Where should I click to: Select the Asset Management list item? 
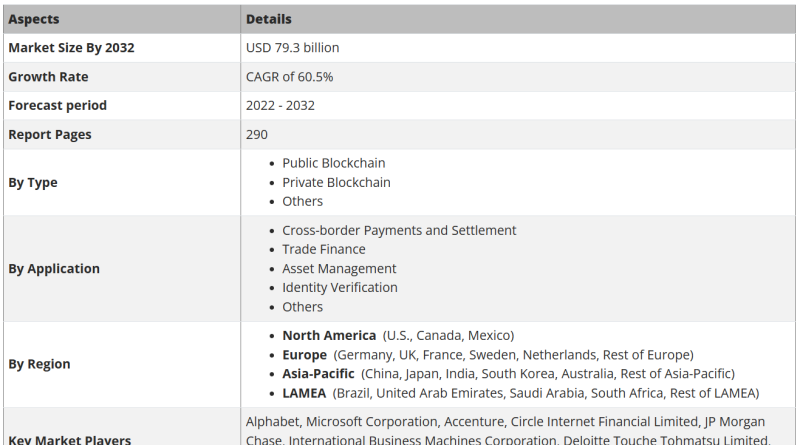coord(339,269)
